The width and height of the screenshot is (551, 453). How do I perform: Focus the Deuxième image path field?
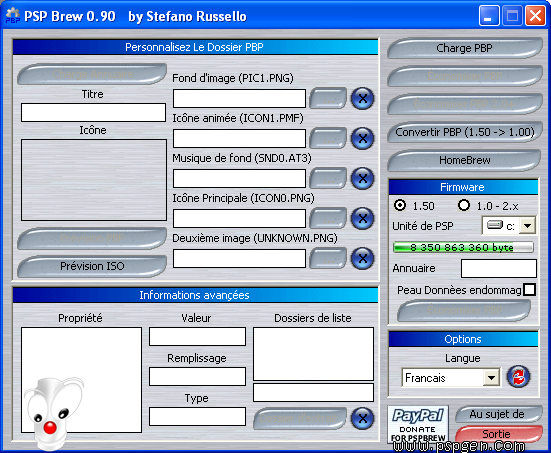click(239, 259)
